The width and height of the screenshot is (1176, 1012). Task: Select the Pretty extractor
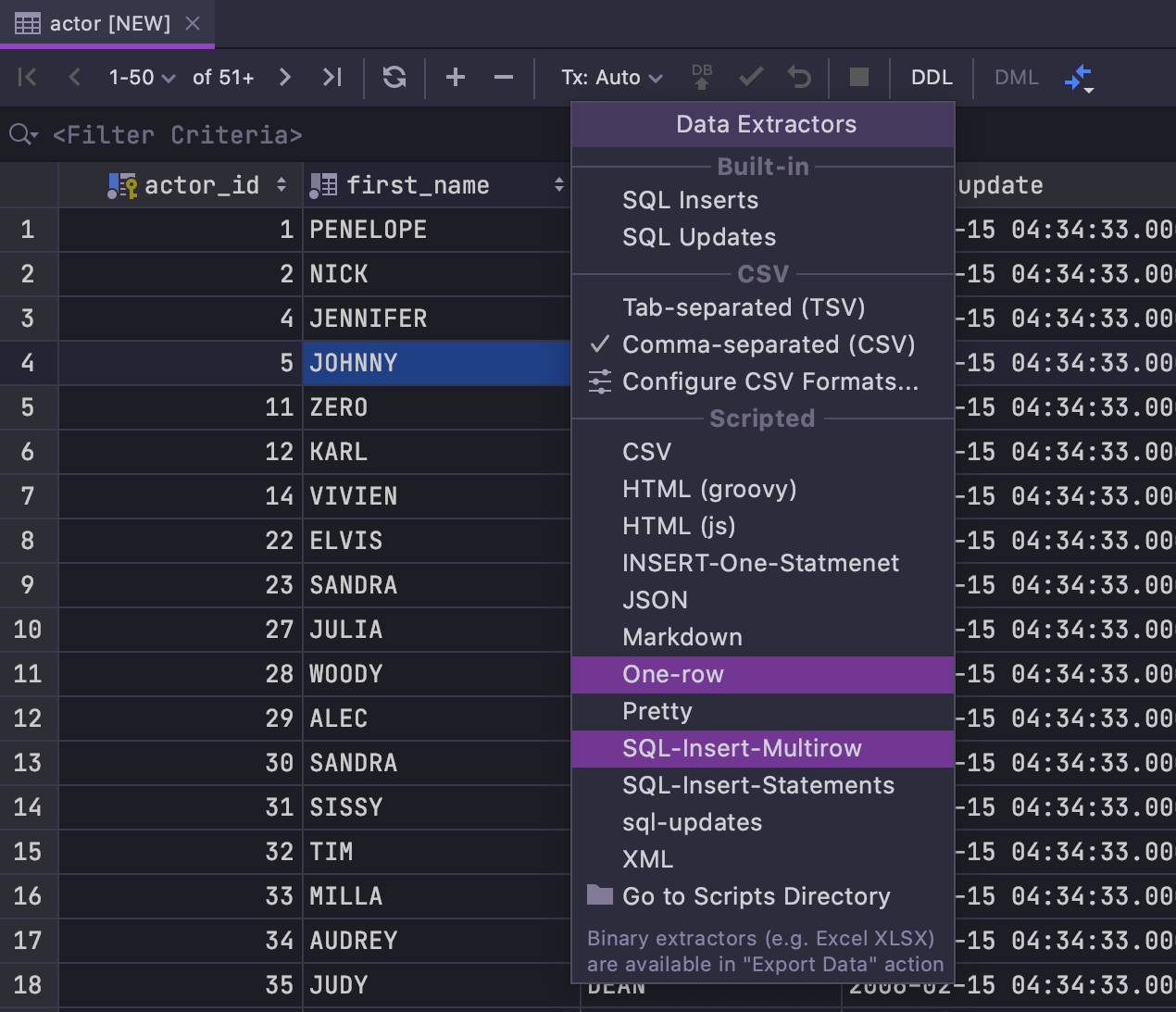coord(763,711)
